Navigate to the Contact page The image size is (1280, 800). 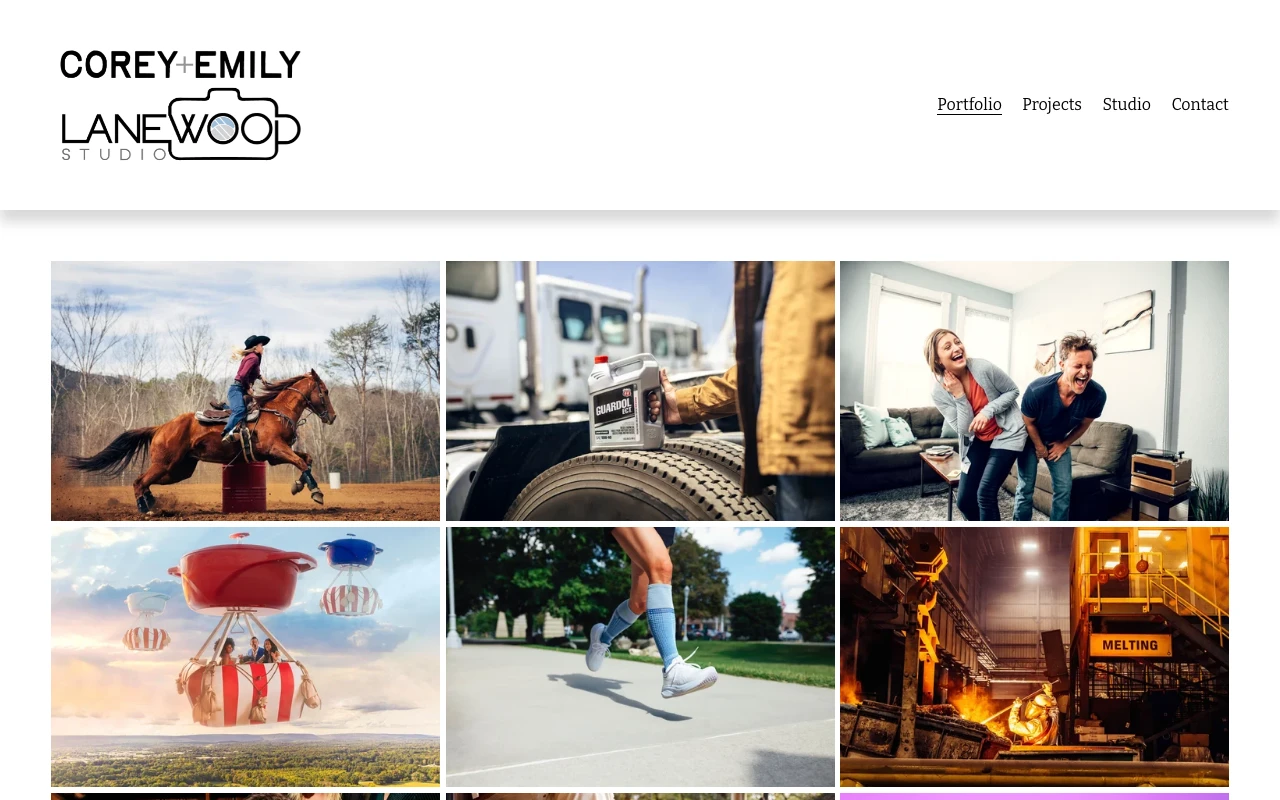tap(1200, 104)
